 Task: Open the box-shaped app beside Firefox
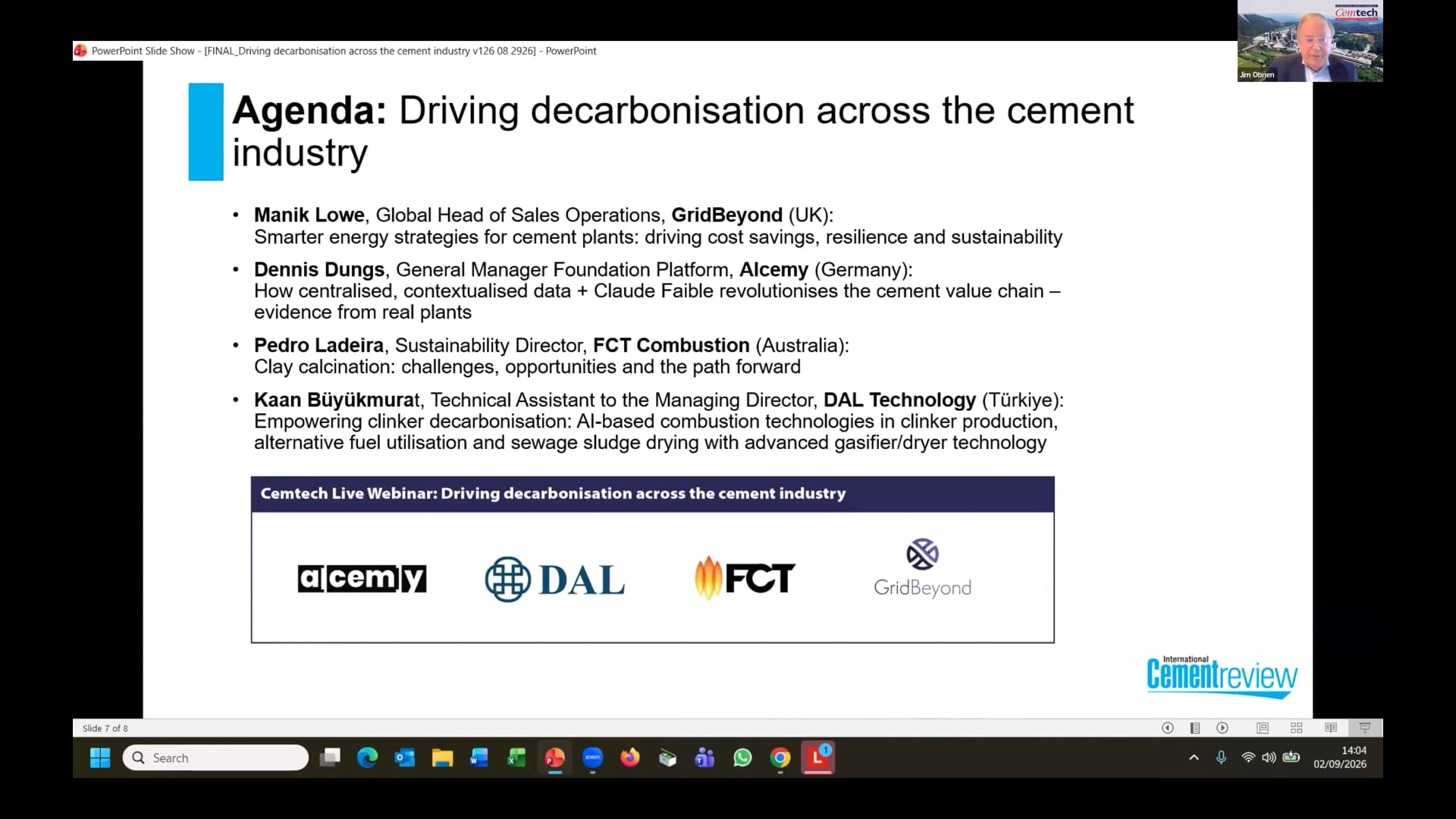pyautogui.click(x=667, y=758)
